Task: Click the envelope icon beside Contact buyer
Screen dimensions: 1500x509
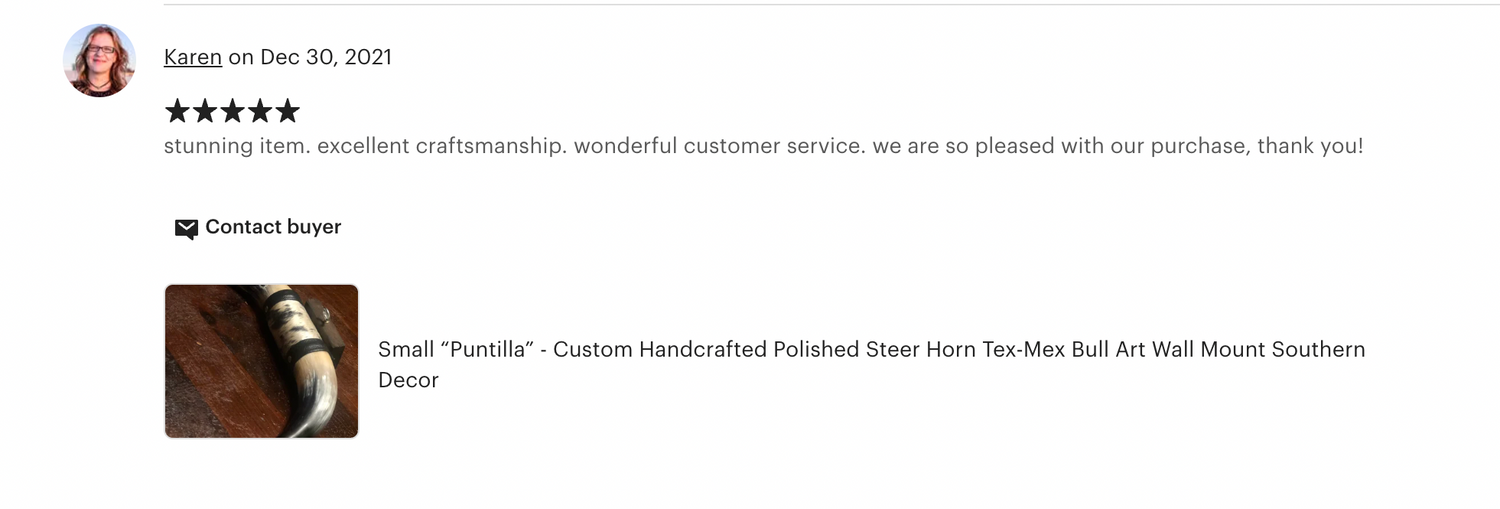Action: tap(186, 229)
